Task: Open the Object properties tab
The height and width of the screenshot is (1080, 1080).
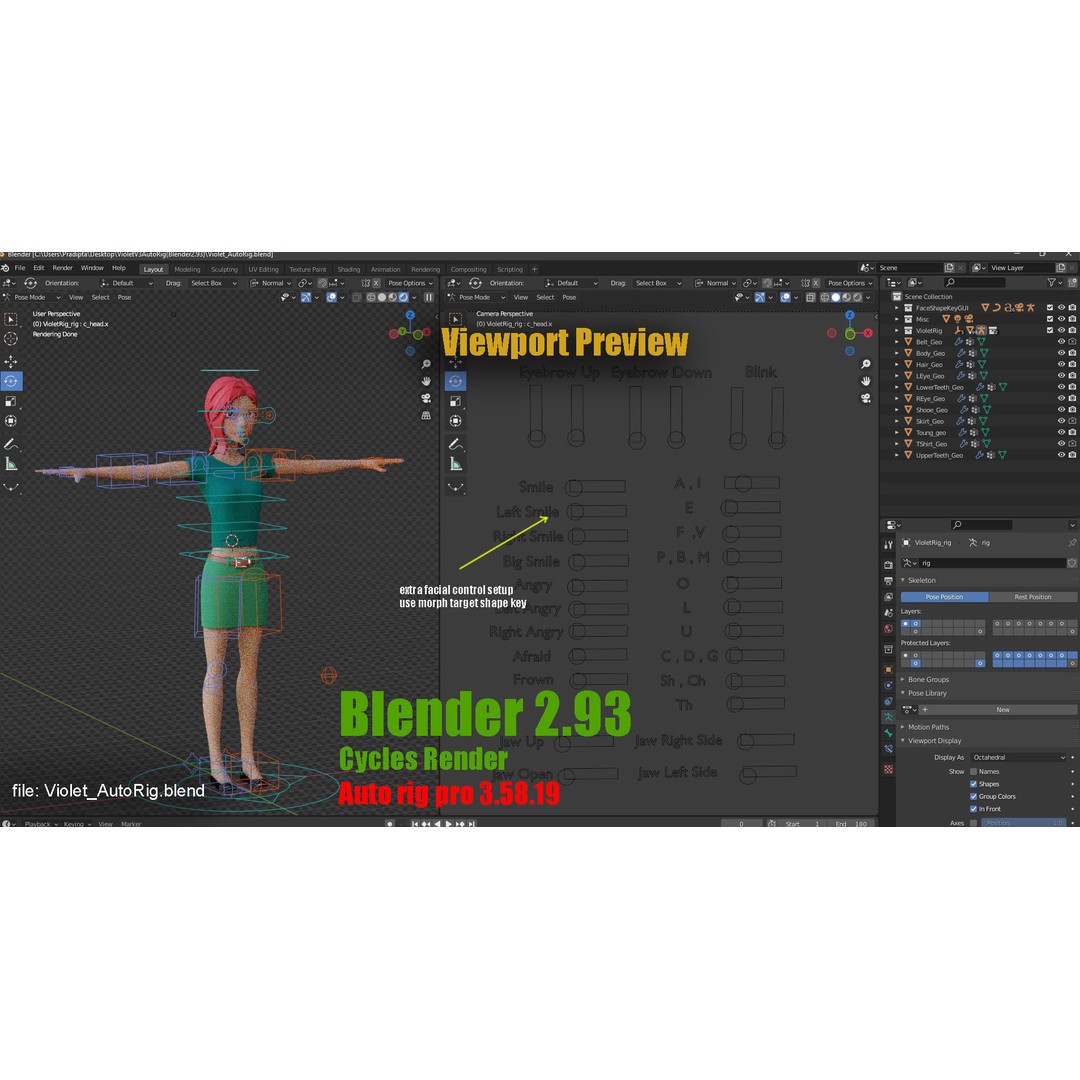Action: [889, 669]
